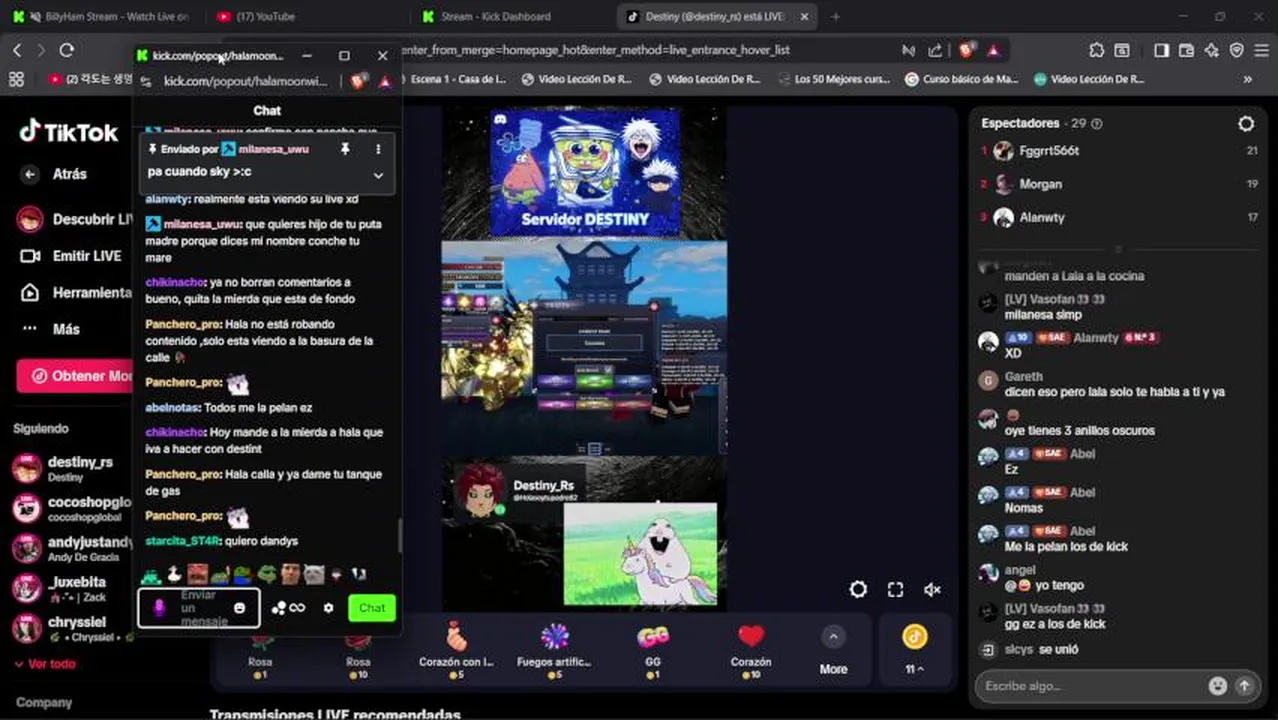Go back in browser history
This screenshot has width=1278, height=720.
tap(17, 50)
